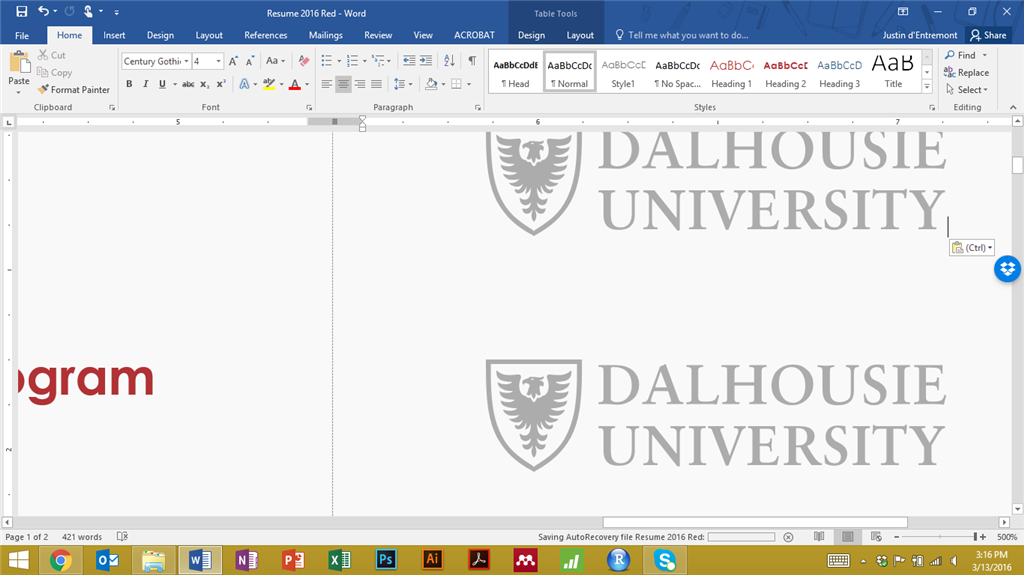Viewport: 1024px width, 575px height.
Task: Open the font size dropdown
Action: (218, 61)
